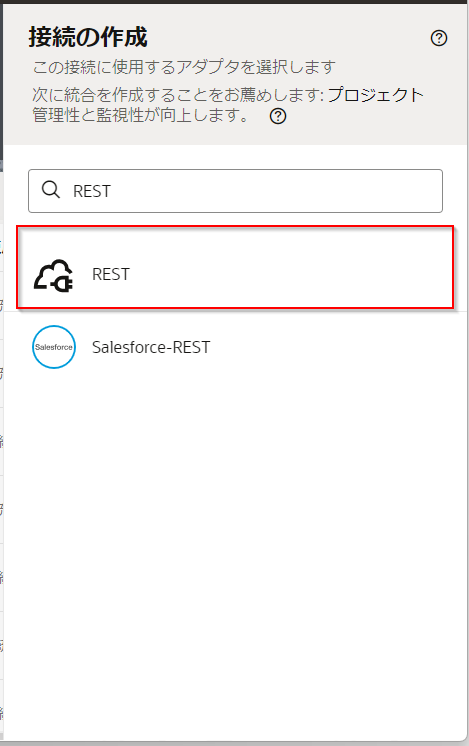469x746 pixels.
Task: Open help icon beside 接続の作成 title
Action: [x=439, y=38]
